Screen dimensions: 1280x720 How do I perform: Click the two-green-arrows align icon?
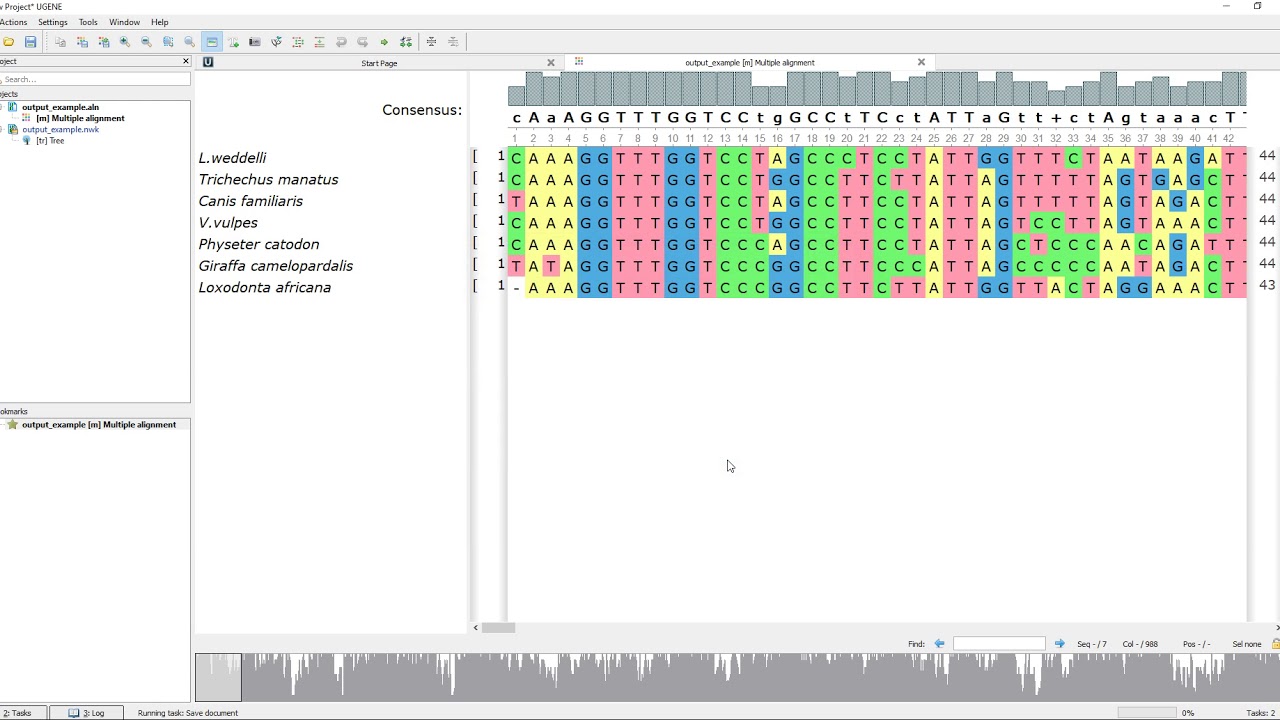click(406, 42)
